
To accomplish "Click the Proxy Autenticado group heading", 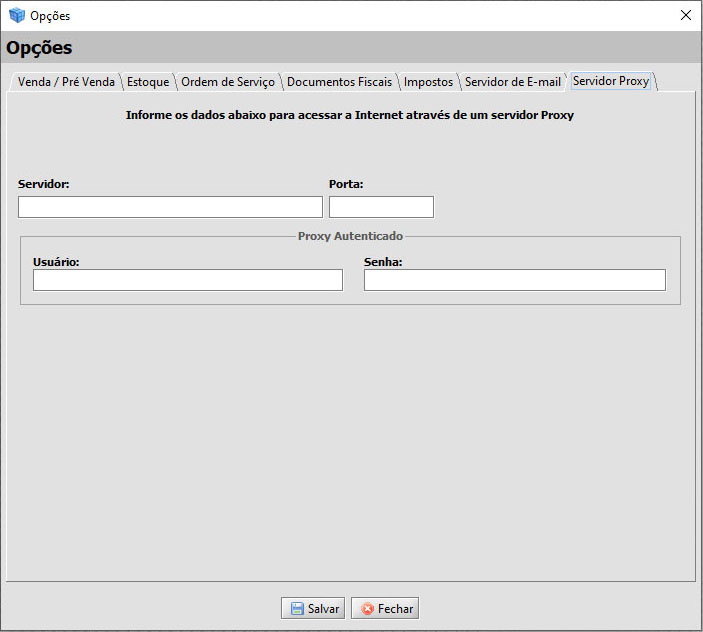I will click(350, 236).
